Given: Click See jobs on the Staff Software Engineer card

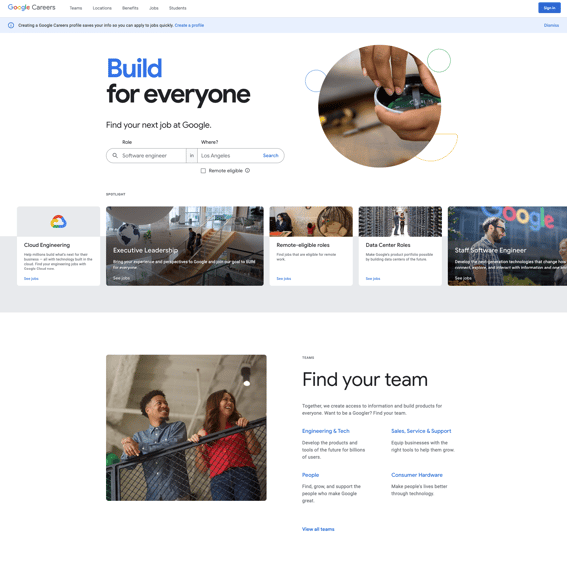Looking at the screenshot, I should 463,278.
